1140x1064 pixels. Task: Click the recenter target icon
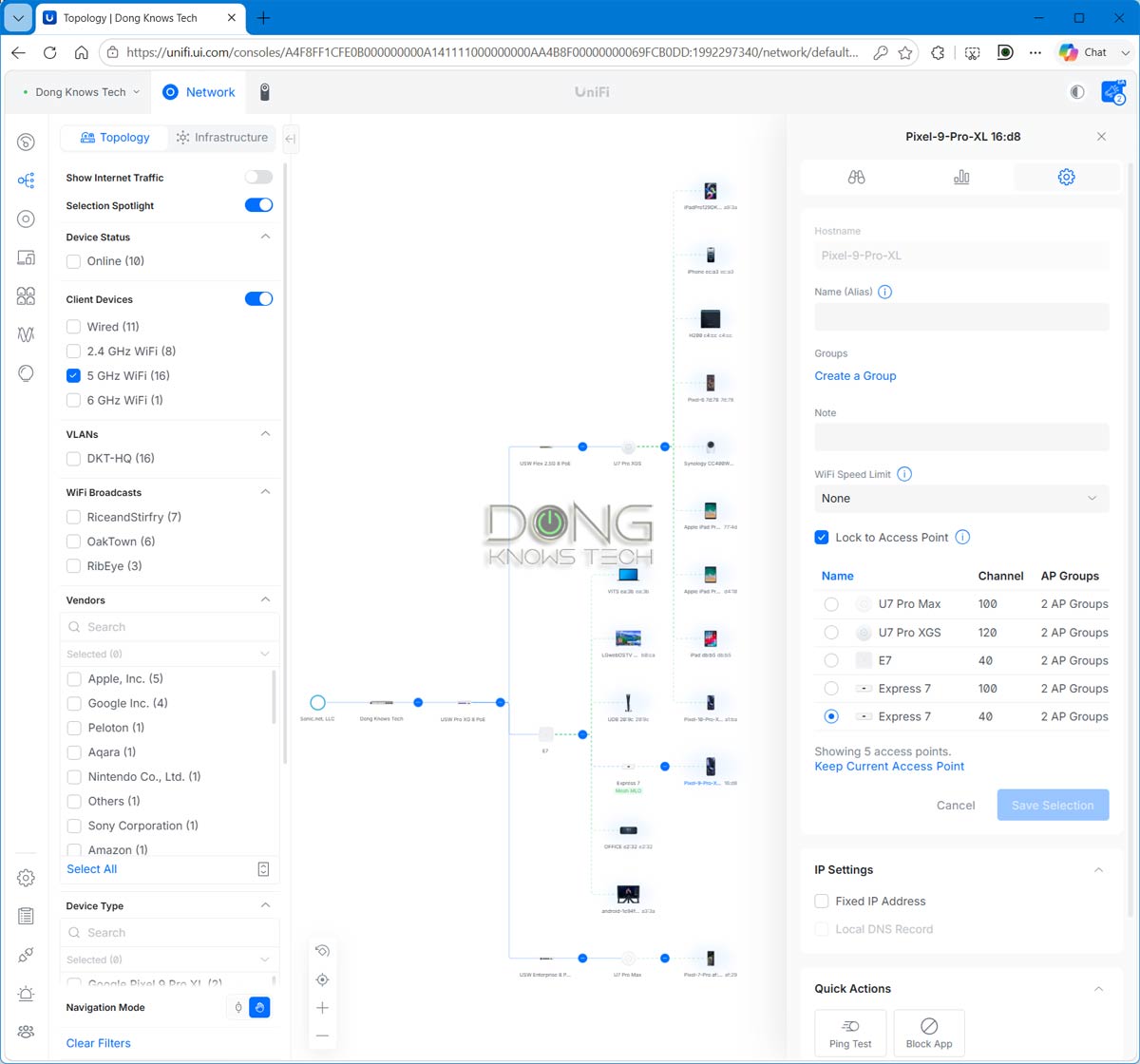[x=323, y=979]
